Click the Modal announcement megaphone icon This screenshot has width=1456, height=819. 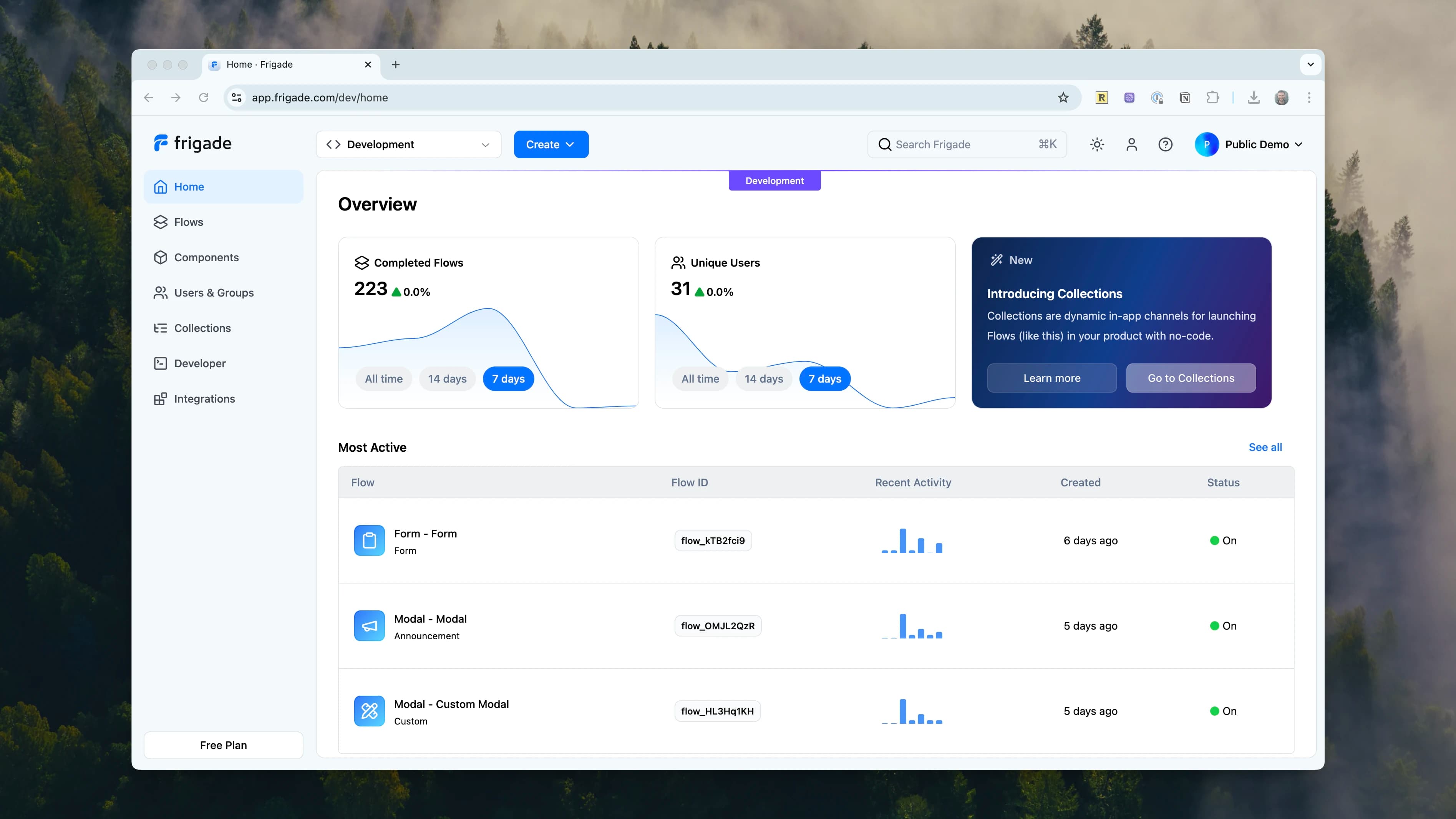tap(369, 626)
